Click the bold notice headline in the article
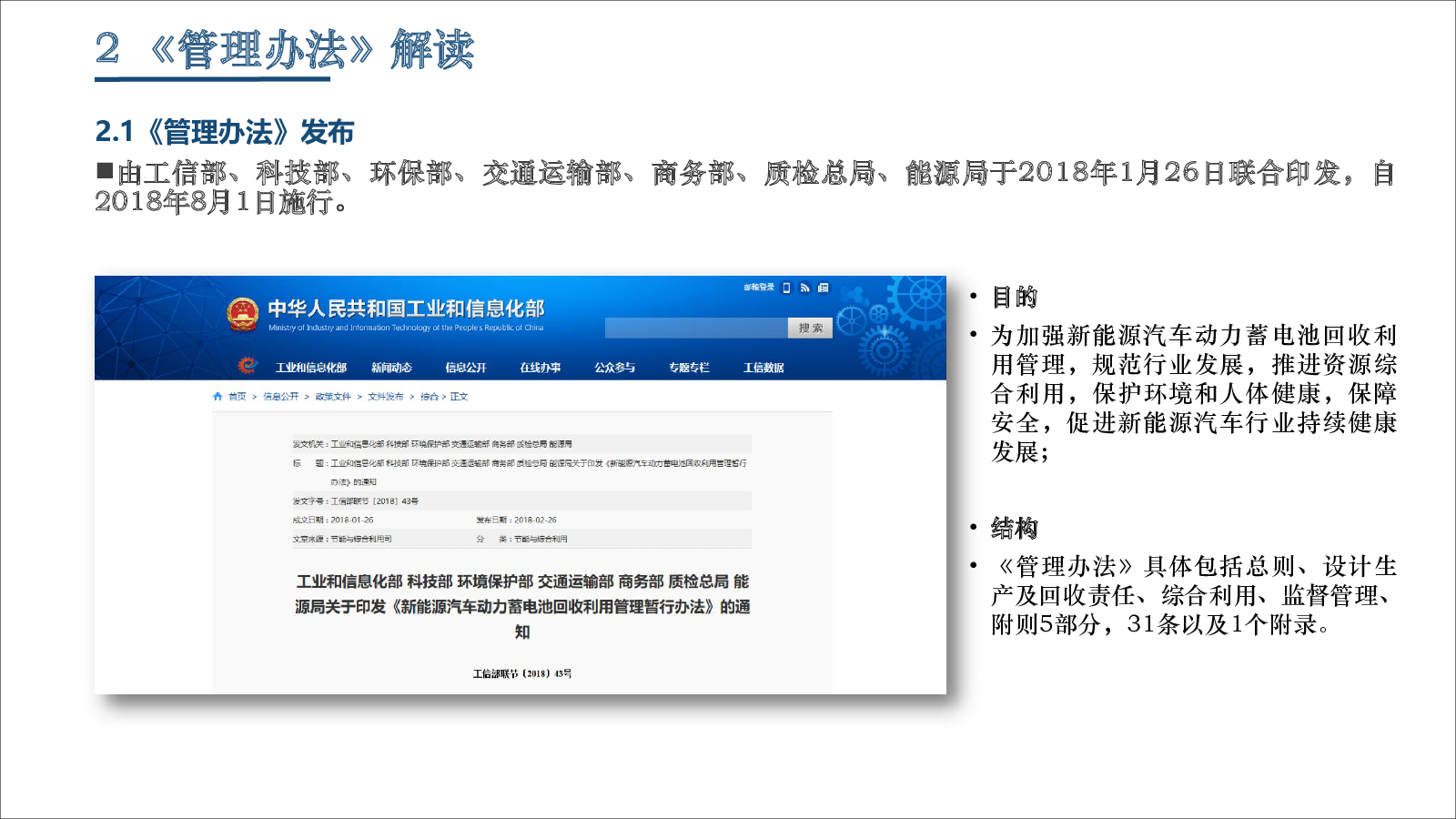Screen dimensions: 1456x819 [522, 606]
